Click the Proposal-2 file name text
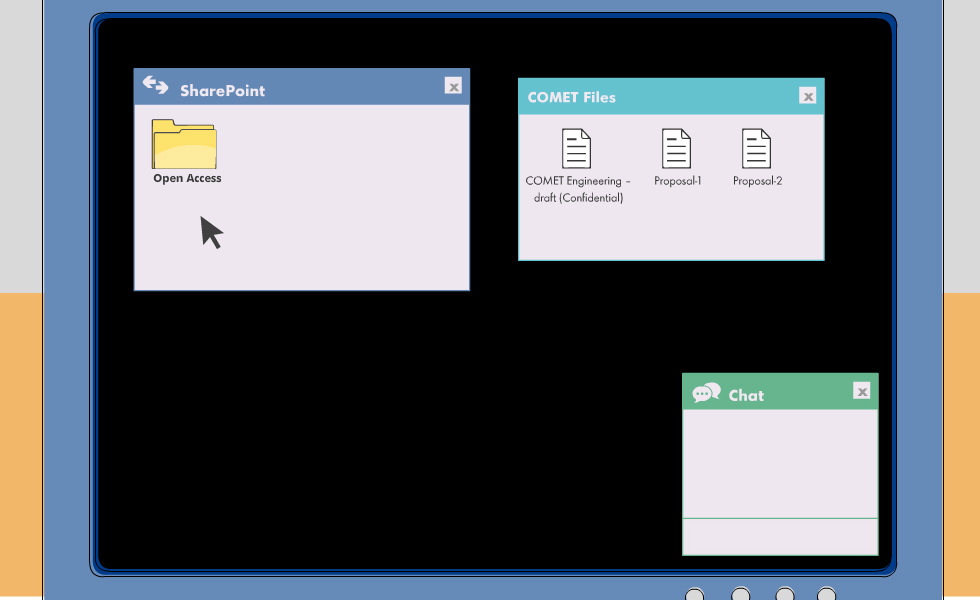Screen dimensions: 980x600 (757, 182)
